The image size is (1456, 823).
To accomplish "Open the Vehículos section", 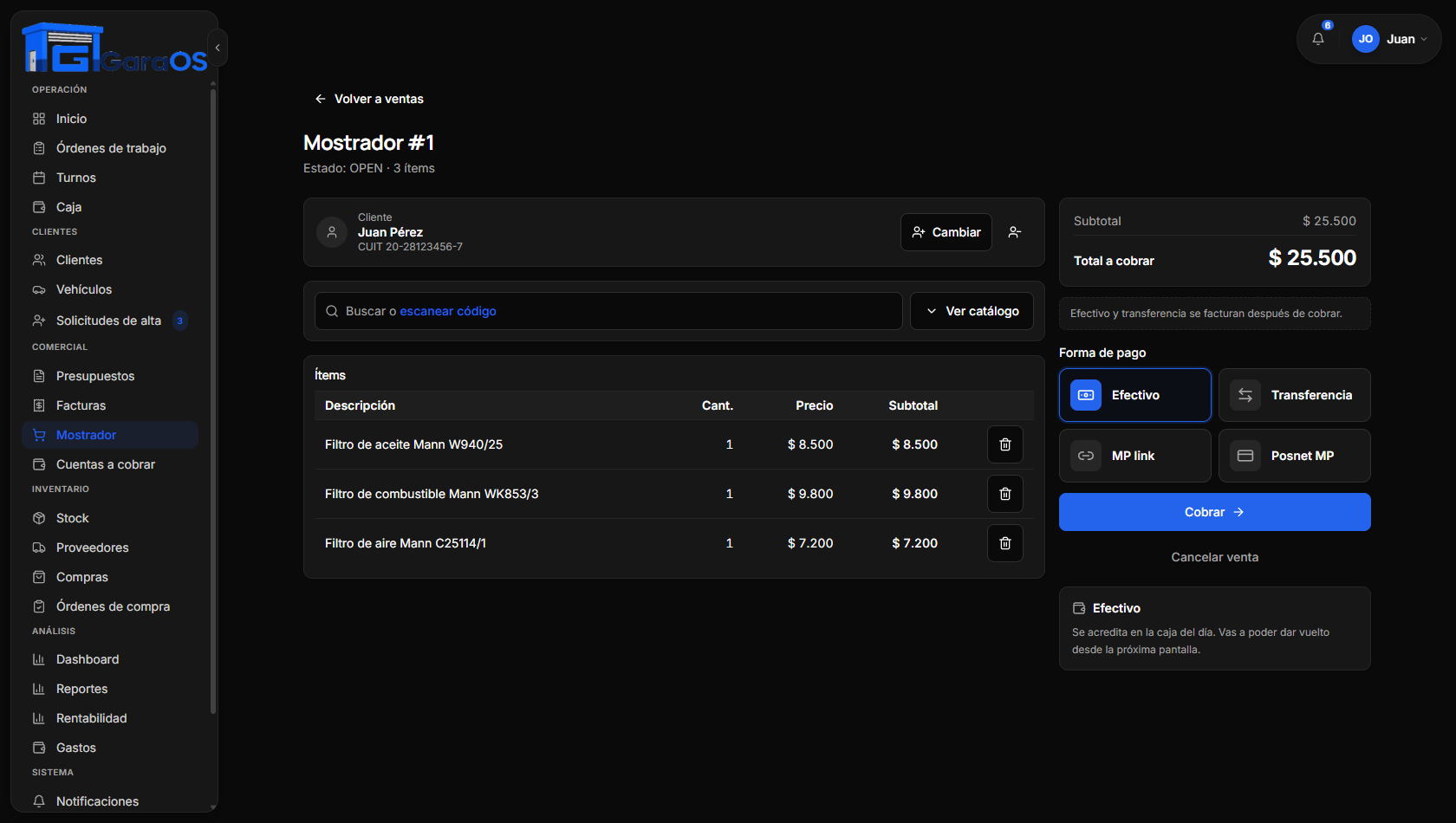I will tap(110, 289).
